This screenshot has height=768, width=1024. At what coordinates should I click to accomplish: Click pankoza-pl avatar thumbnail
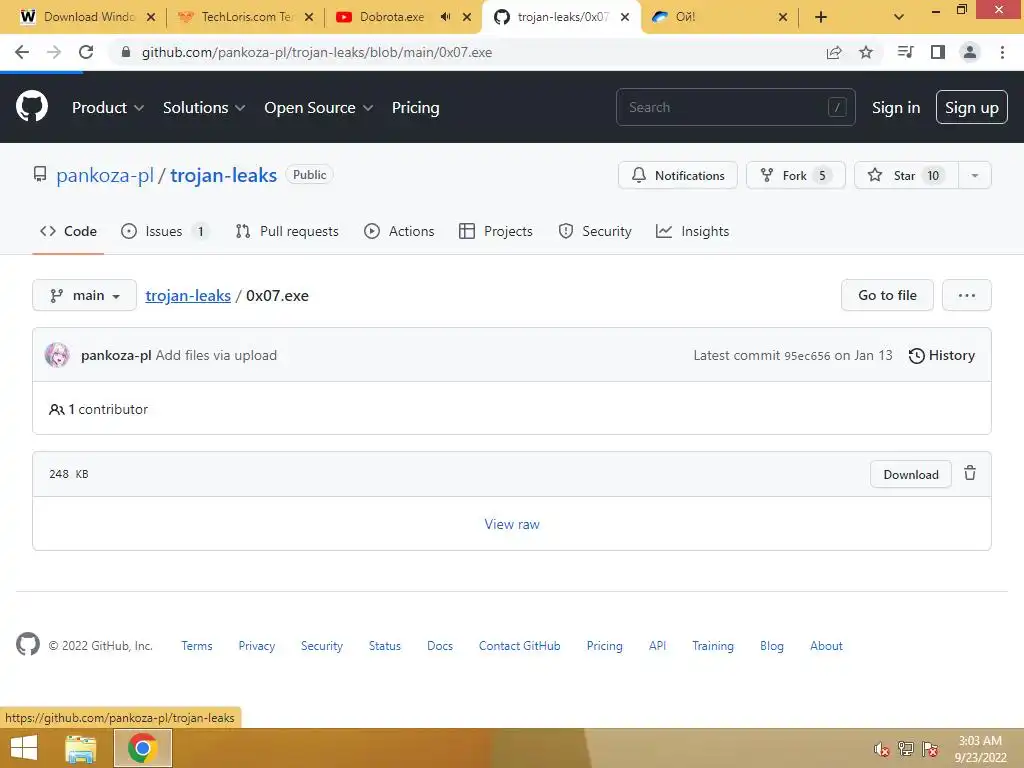[57, 355]
